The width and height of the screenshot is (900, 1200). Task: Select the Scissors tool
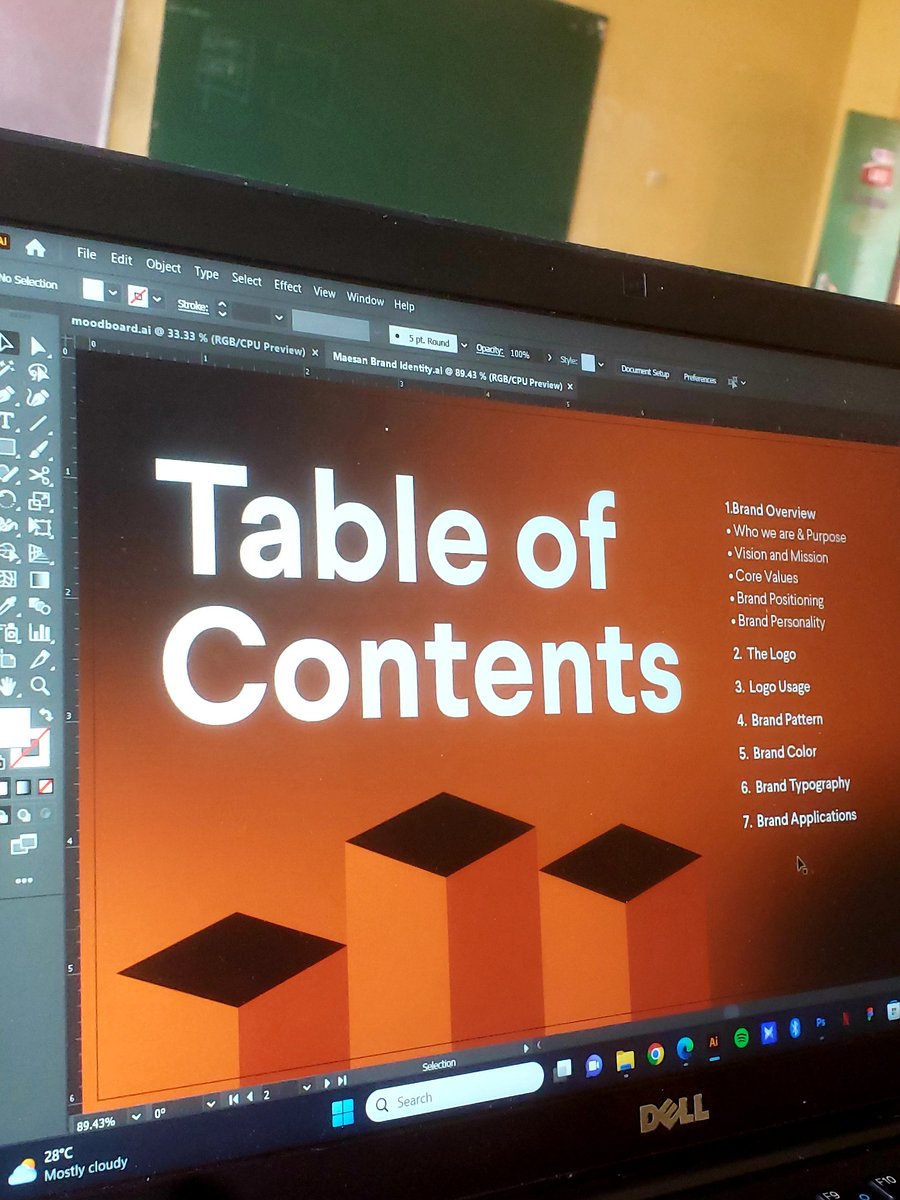point(39,475)
